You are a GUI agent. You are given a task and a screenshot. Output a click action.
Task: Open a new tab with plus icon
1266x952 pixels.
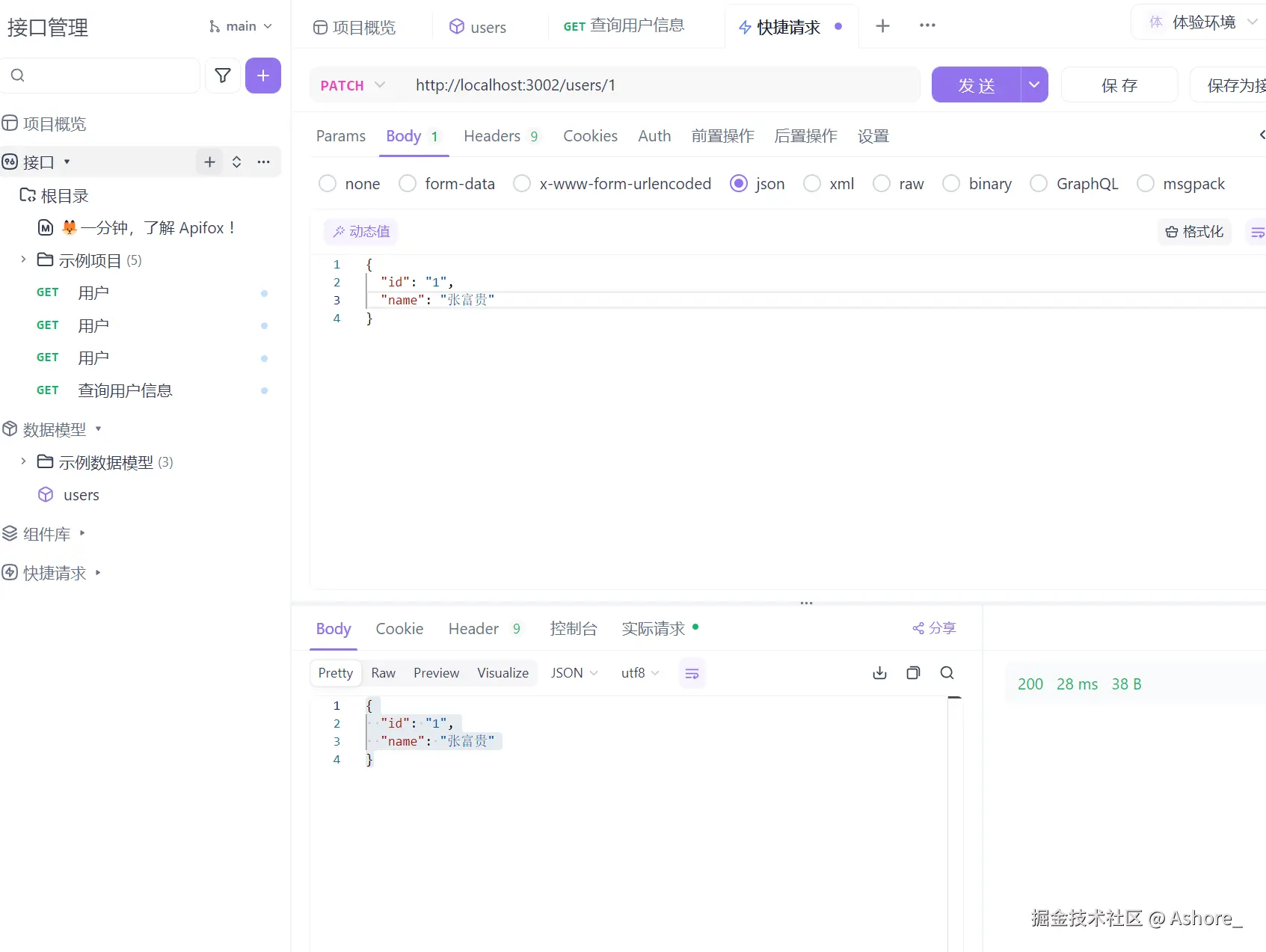coord(882,26)
